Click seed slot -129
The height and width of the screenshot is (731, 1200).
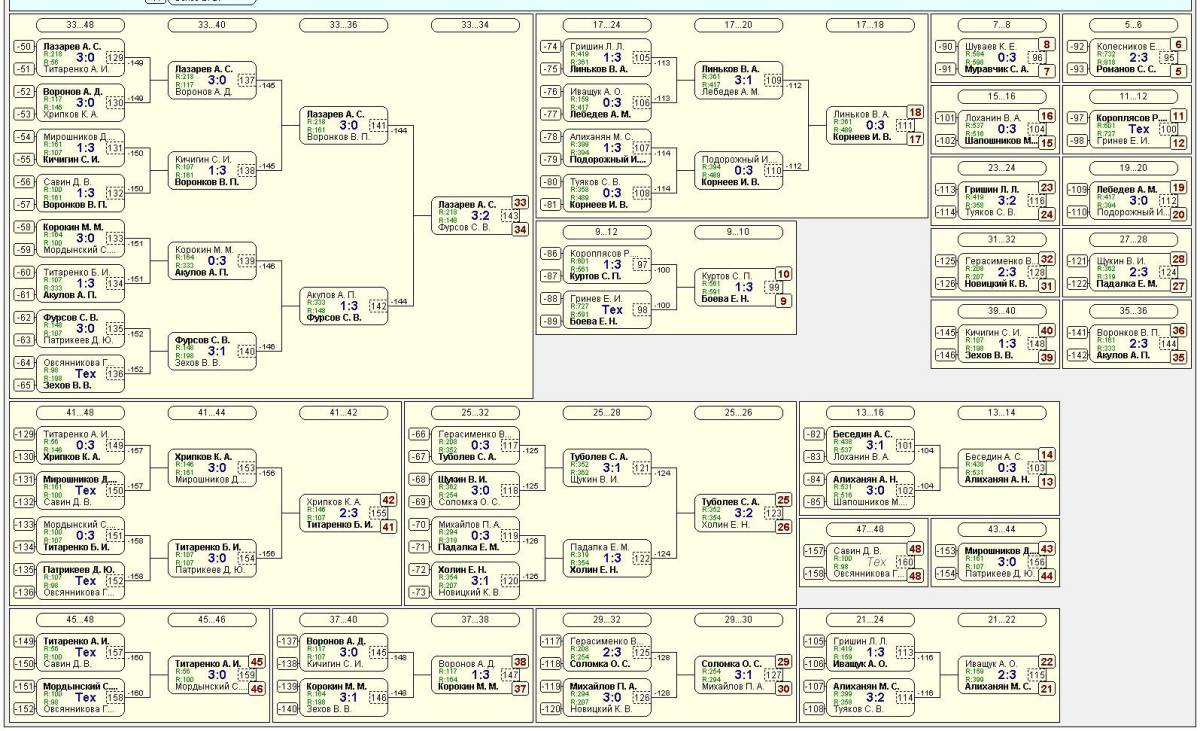point(23,434)
